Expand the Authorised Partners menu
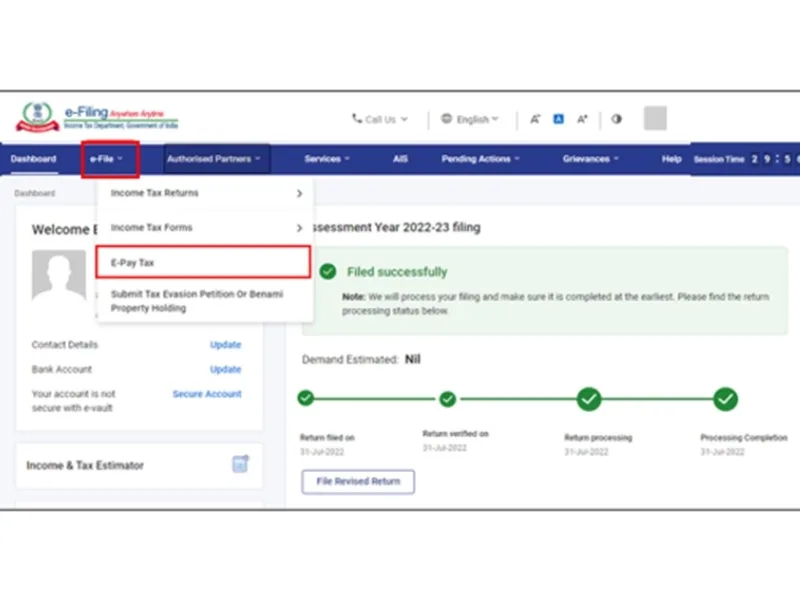800x600 pixels. pyautogui.click(x=214, y=159)
